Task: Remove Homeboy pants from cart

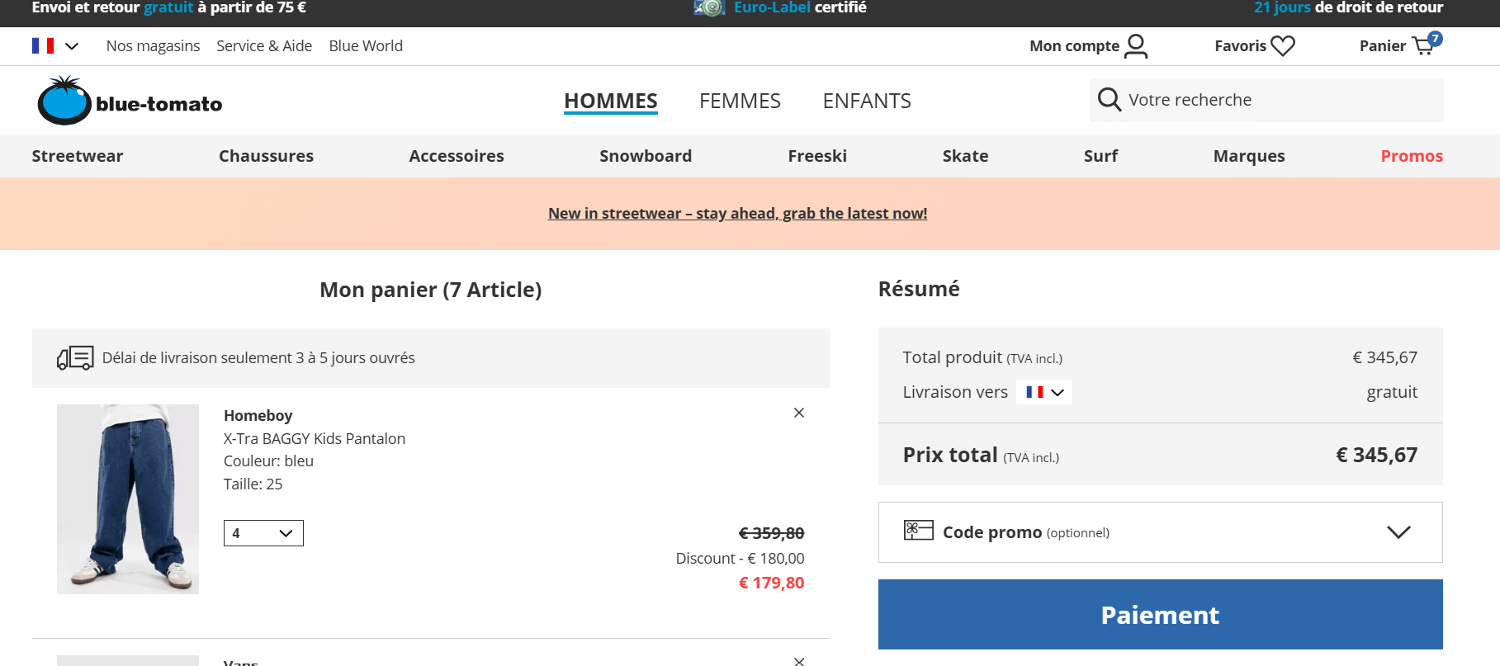Action: pyautogui.click(x=799, y=413)
